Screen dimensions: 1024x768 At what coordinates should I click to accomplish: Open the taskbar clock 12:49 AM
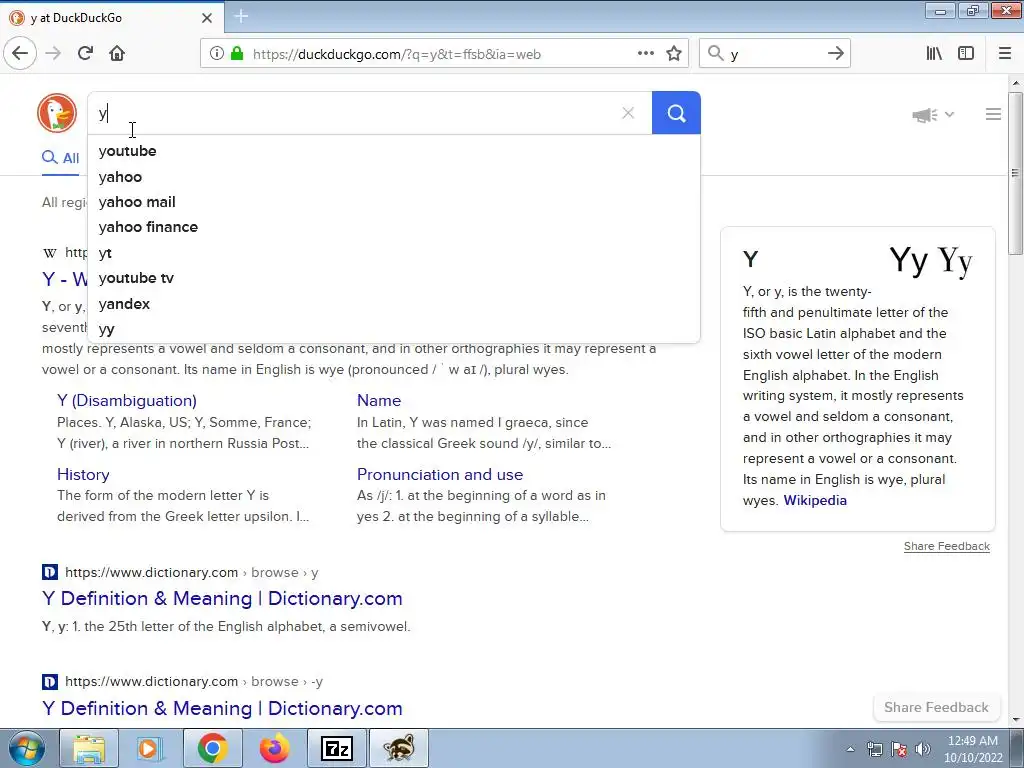[973, 749]
